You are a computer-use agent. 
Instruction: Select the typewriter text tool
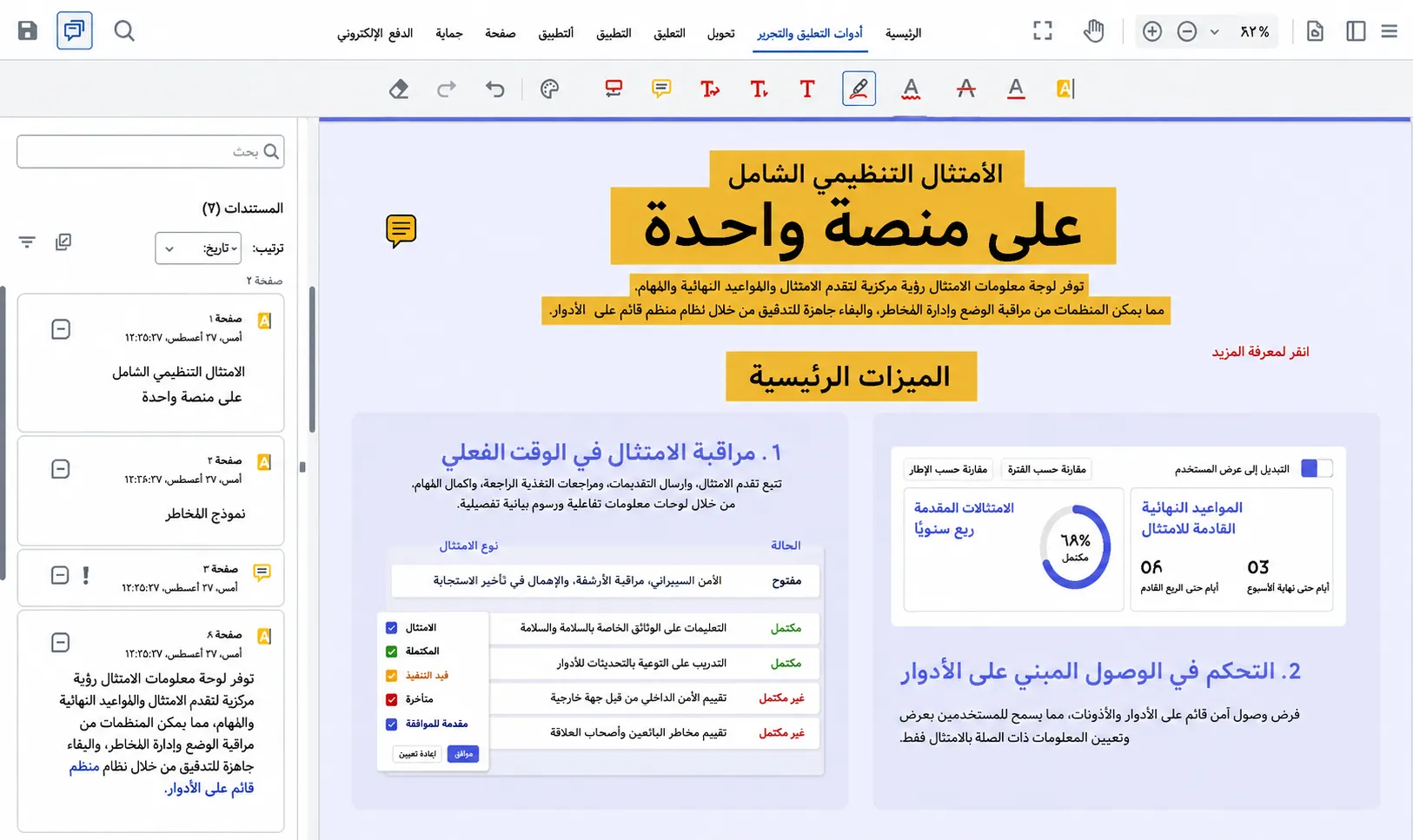(759, 89)
